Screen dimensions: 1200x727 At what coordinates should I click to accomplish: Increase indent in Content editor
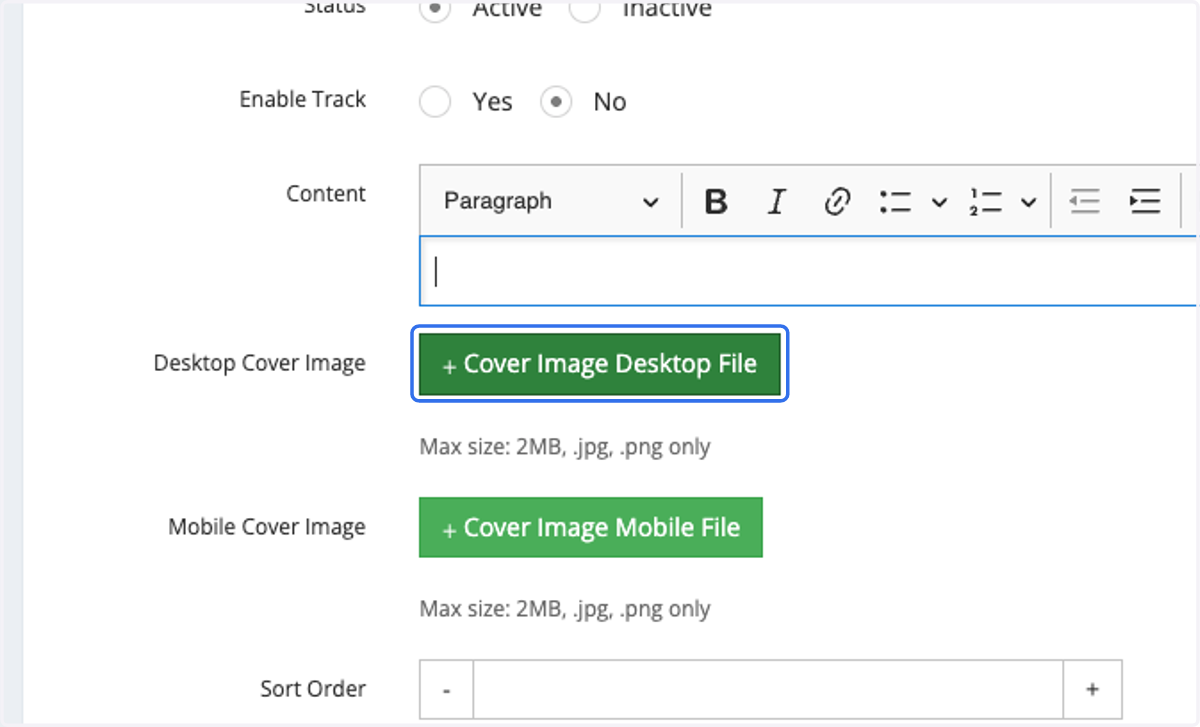[x=1144, y=201]
